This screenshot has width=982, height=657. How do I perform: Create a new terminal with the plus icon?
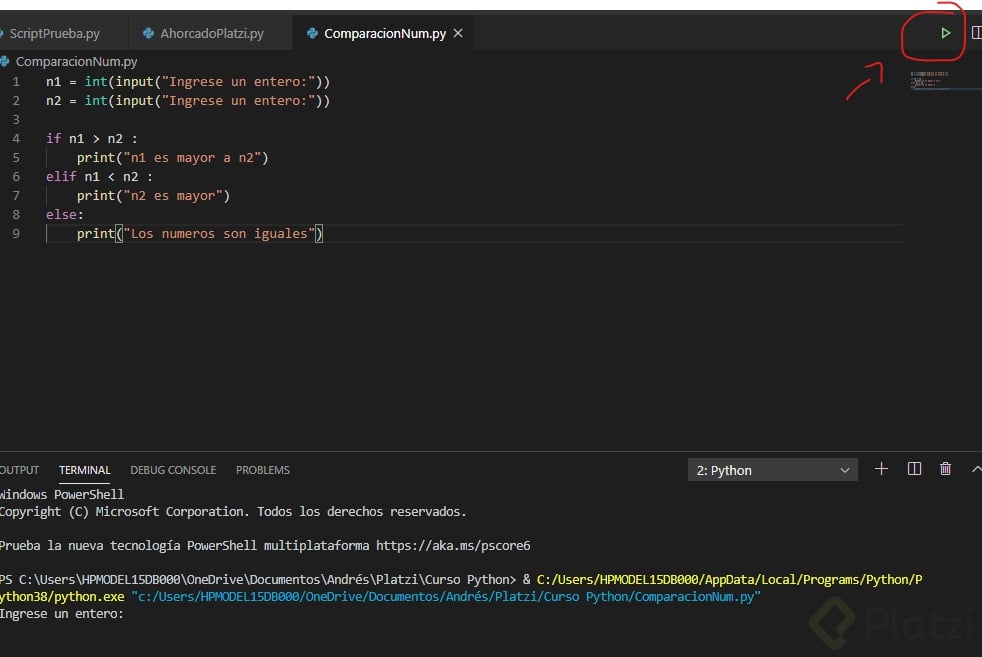point(881,468)
